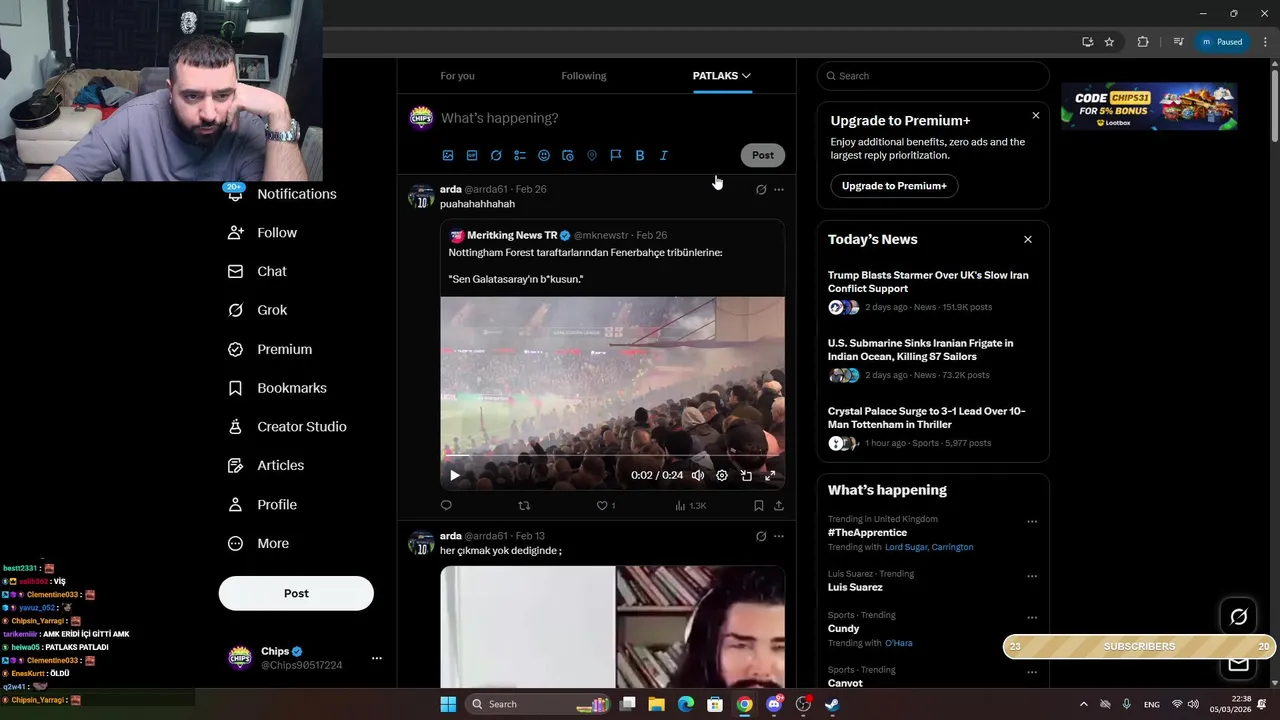Viewport: 1280px width, 720px height.
Task: Play the Nottingham Forest video
Action: click(454, 476)
